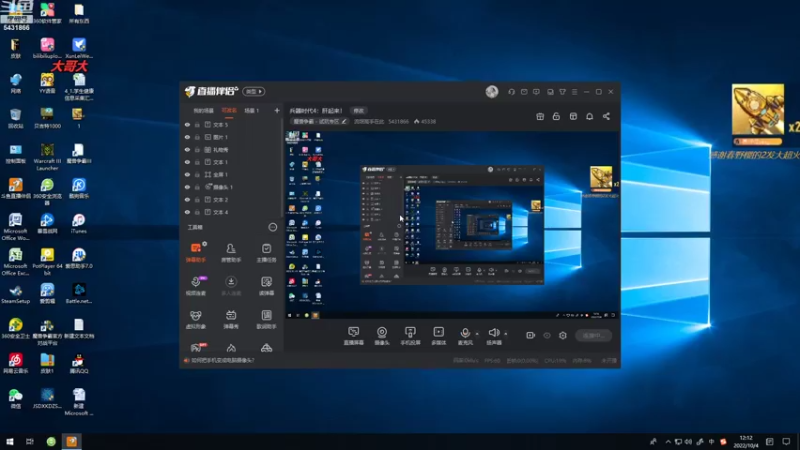Open the Battle.net desktop shortcut
The width and height of the screenshot is (800, 450).
(79, 293)
